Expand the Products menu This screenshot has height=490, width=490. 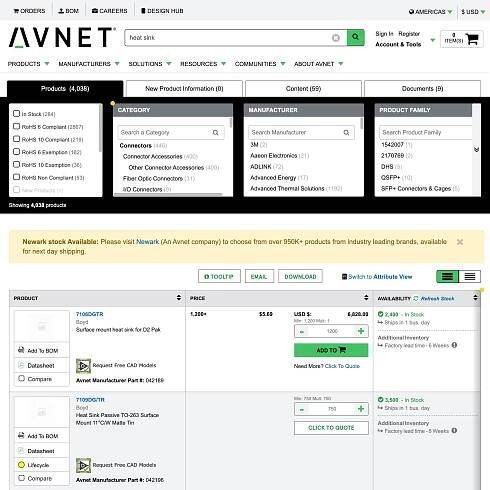(x=28, y=64)
